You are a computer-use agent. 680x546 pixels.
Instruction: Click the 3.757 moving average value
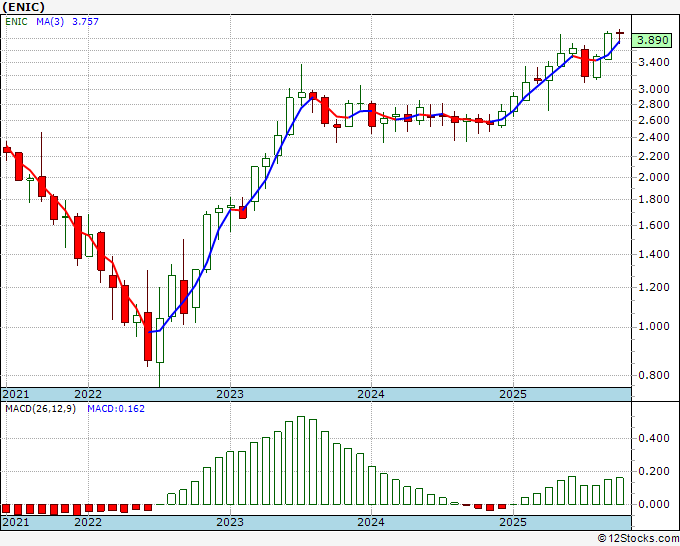point(85,22)
